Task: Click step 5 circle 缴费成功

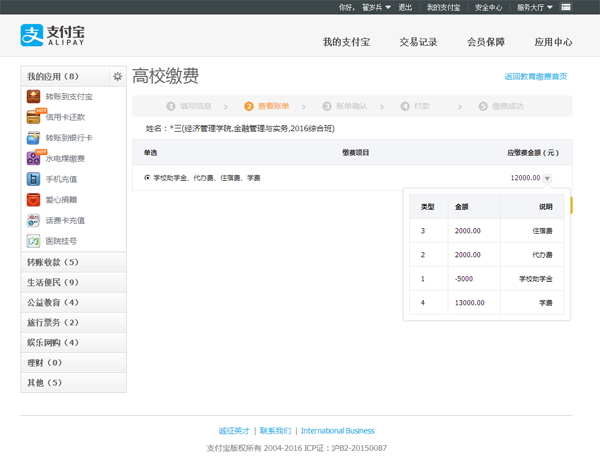Action: point(483,106)
